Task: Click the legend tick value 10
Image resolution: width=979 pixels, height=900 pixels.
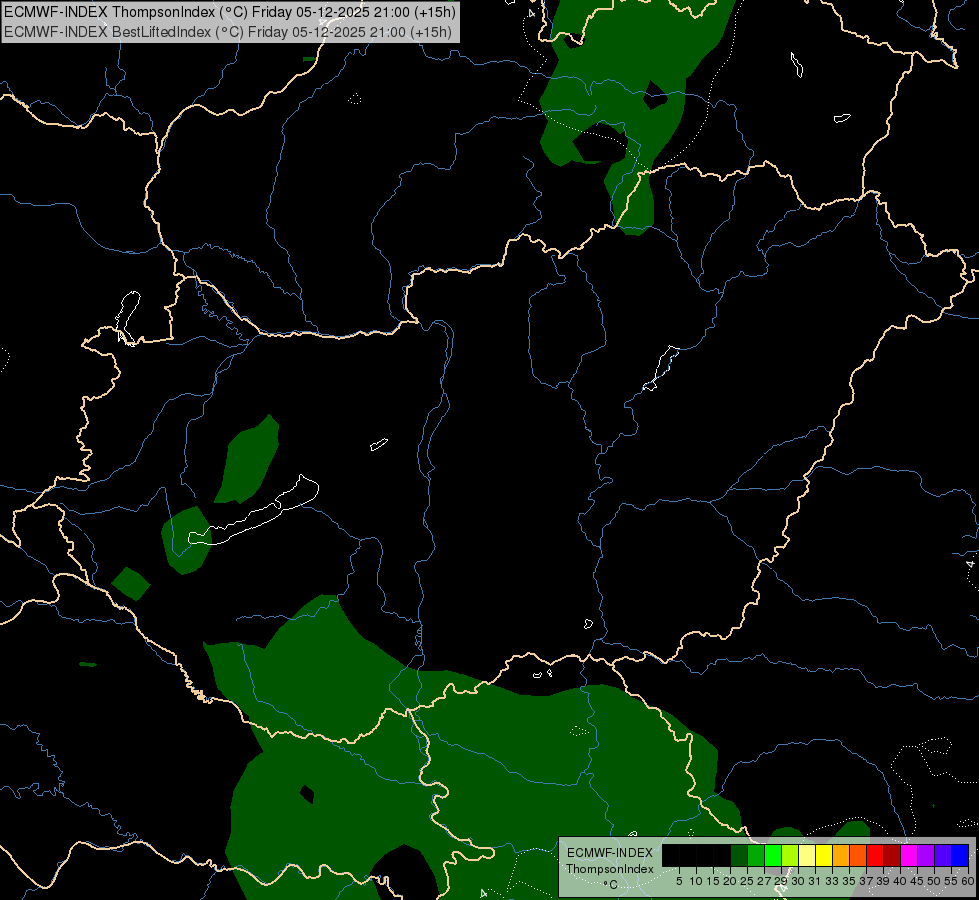Action: coord(696,881)
